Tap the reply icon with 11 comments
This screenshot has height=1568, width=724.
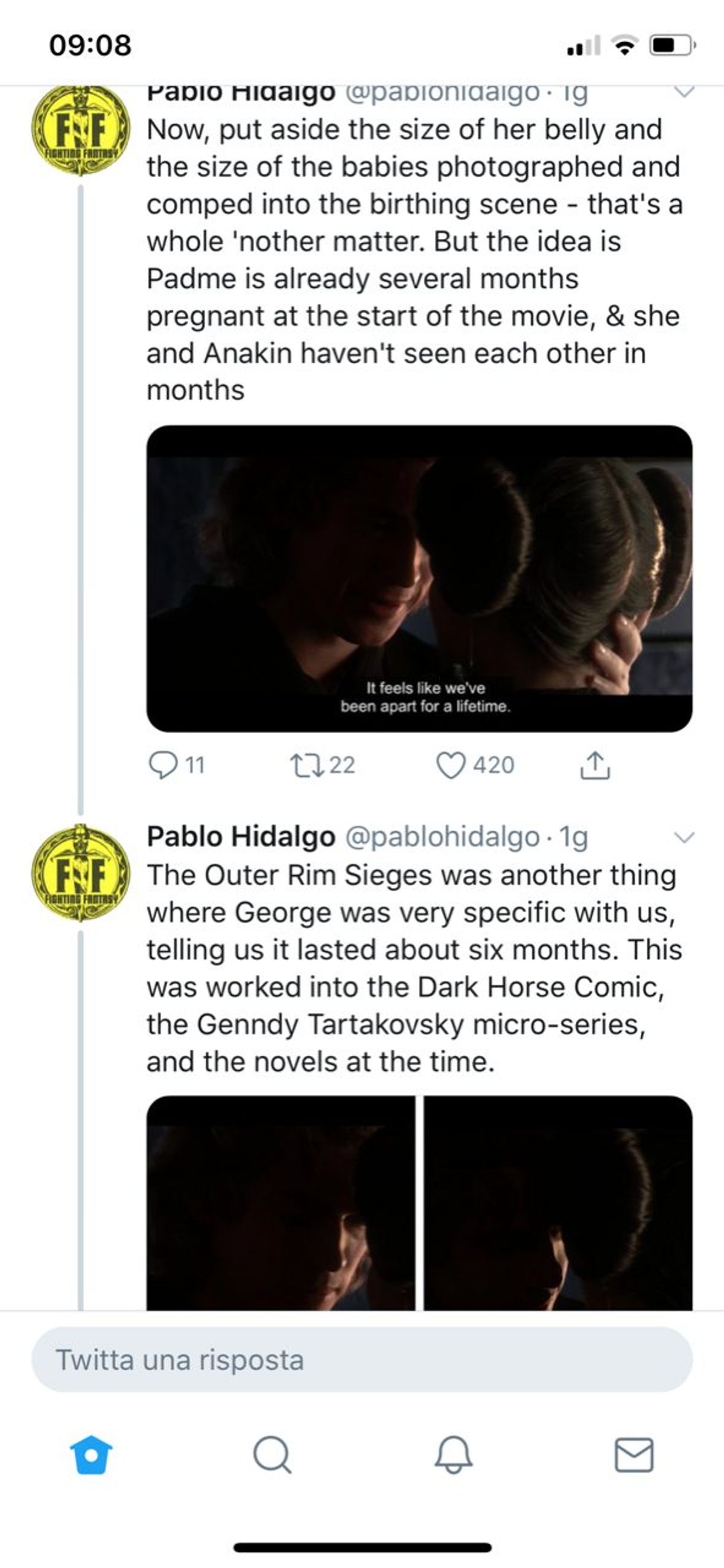tap(163, 765)
